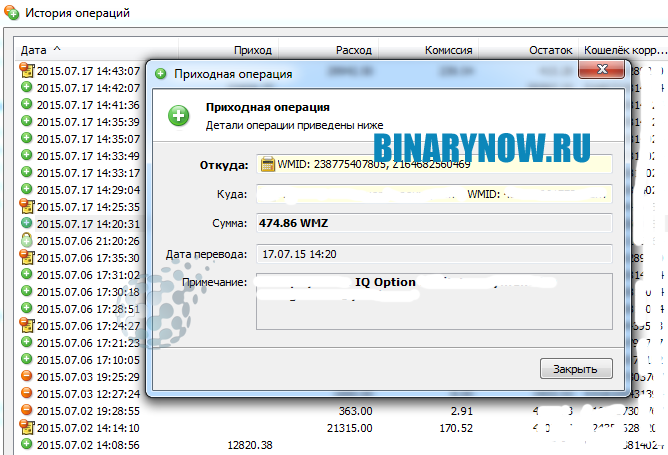Click the invoice icon for 2015.07.17 14:25:35

[x=26, y=206]
